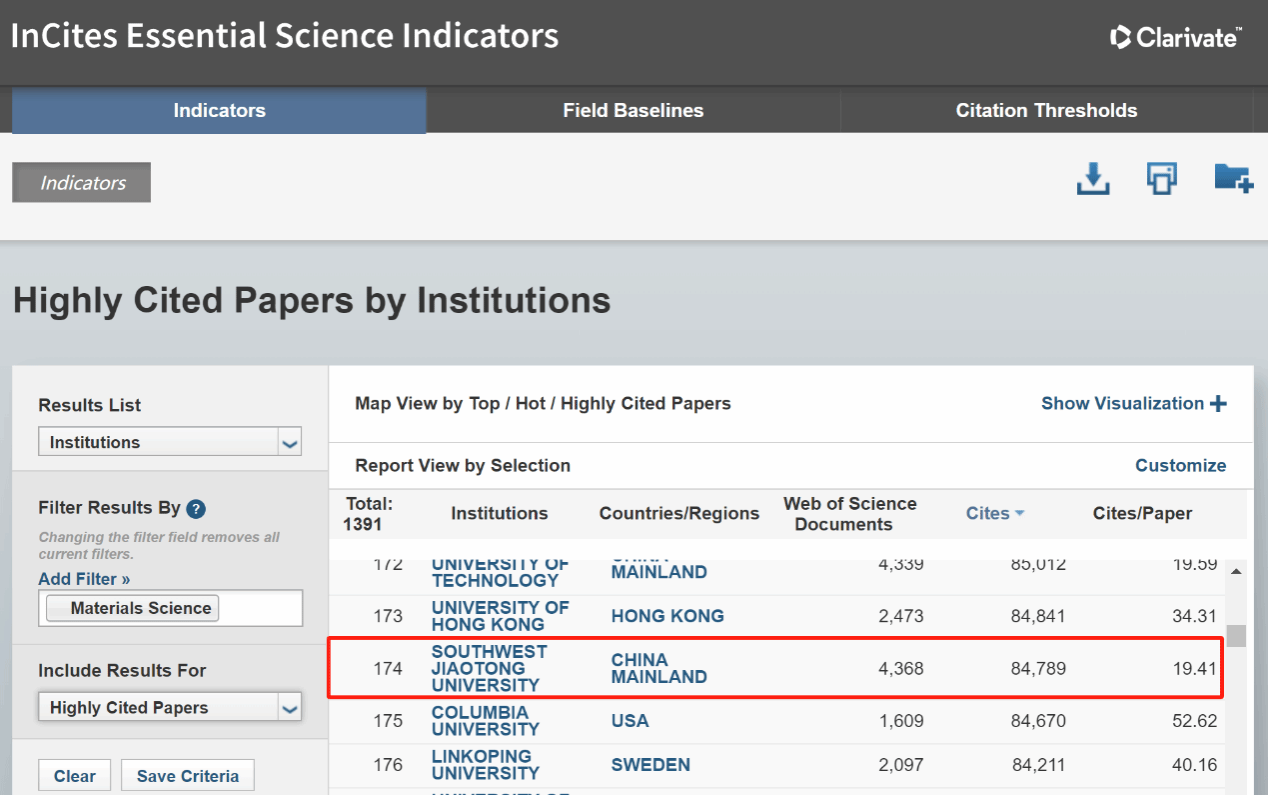Click the table vertical scrollbar thumb
This screenshot has height=795, width=1268.
(1237, 636)
